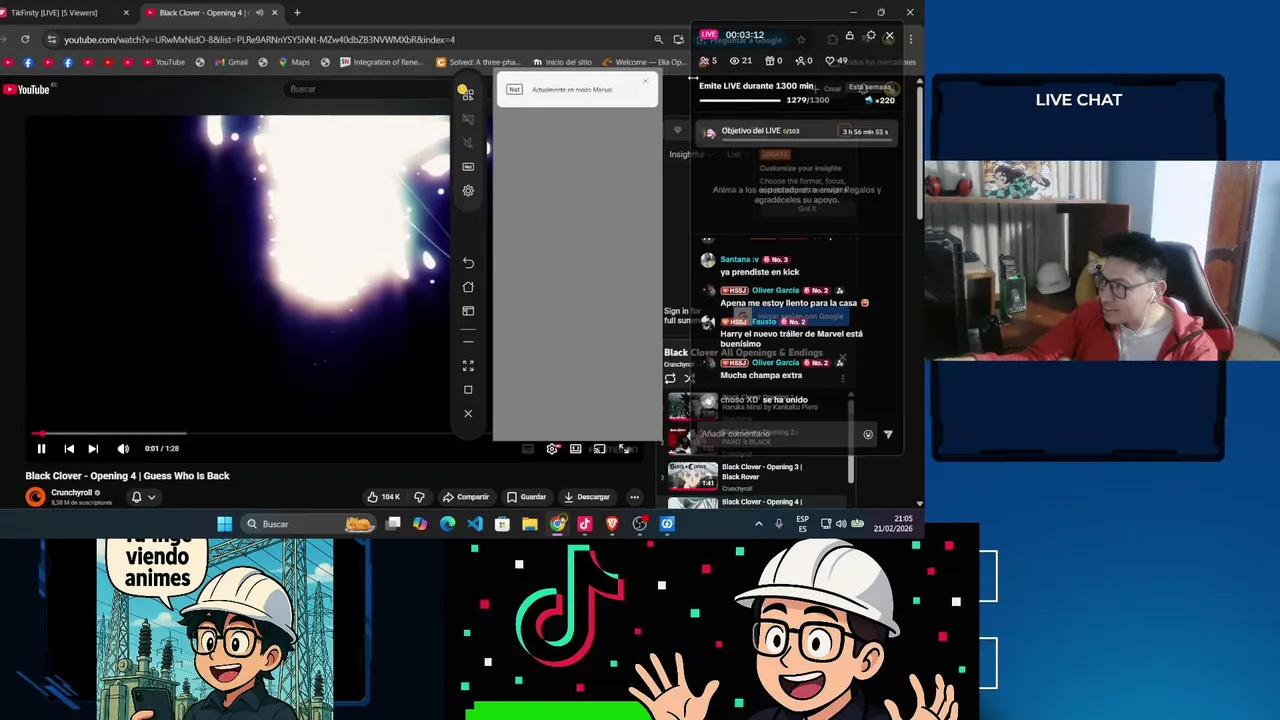Show hidden system tray icons
Viewport: 1280px width, 720px height.
[x=758, y=524]
